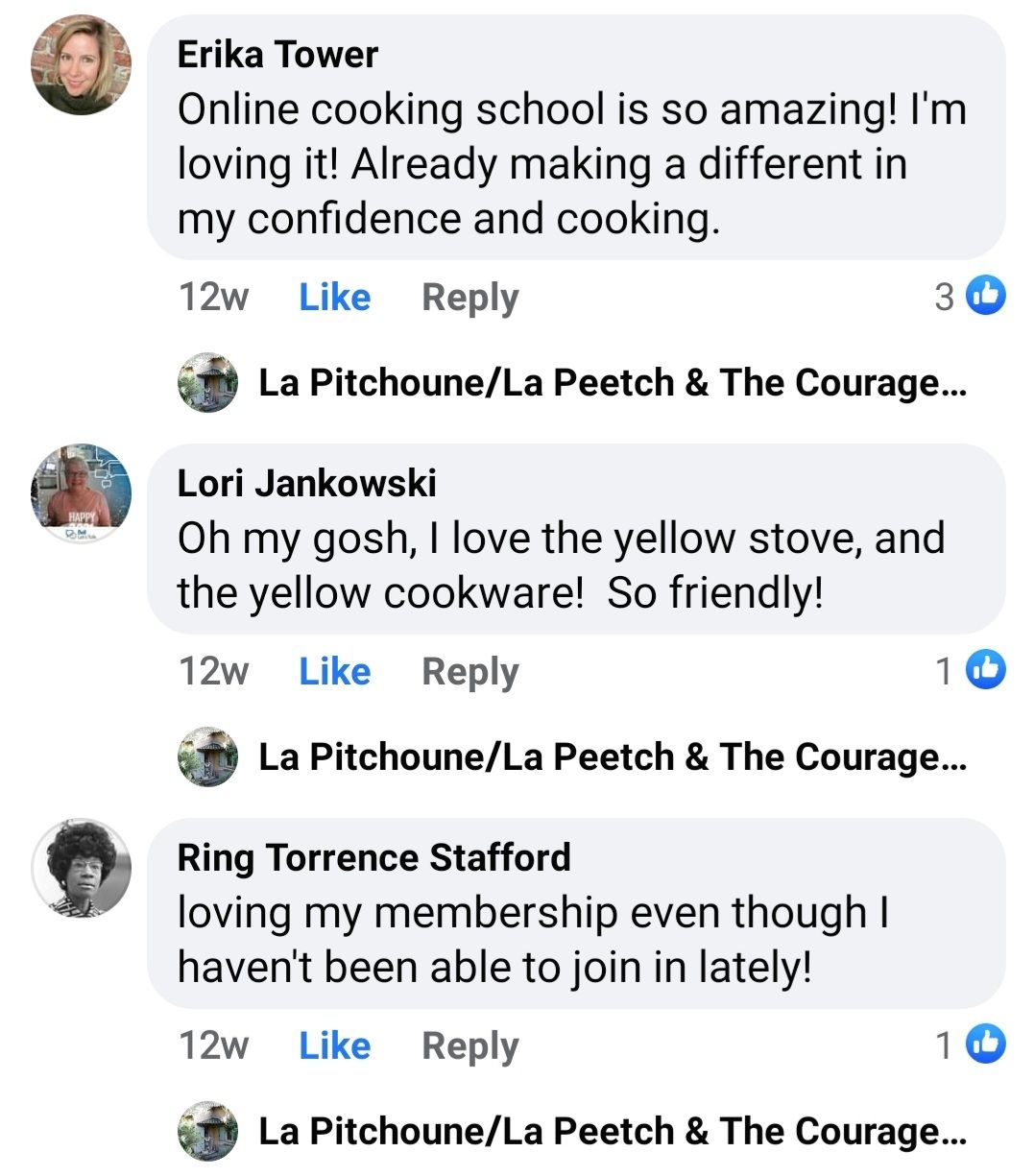Reply to Lori Jankowski's comment
The width and height of the screenshot is (1035, 1176).
[x=469, y=672]
